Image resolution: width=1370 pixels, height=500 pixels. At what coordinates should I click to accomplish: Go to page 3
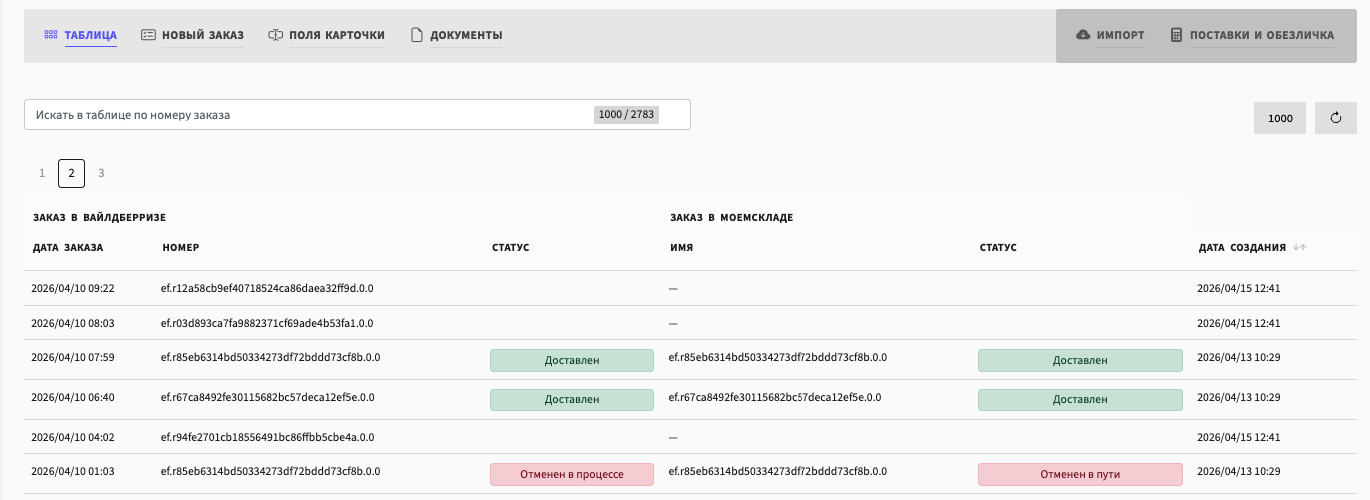101,173
